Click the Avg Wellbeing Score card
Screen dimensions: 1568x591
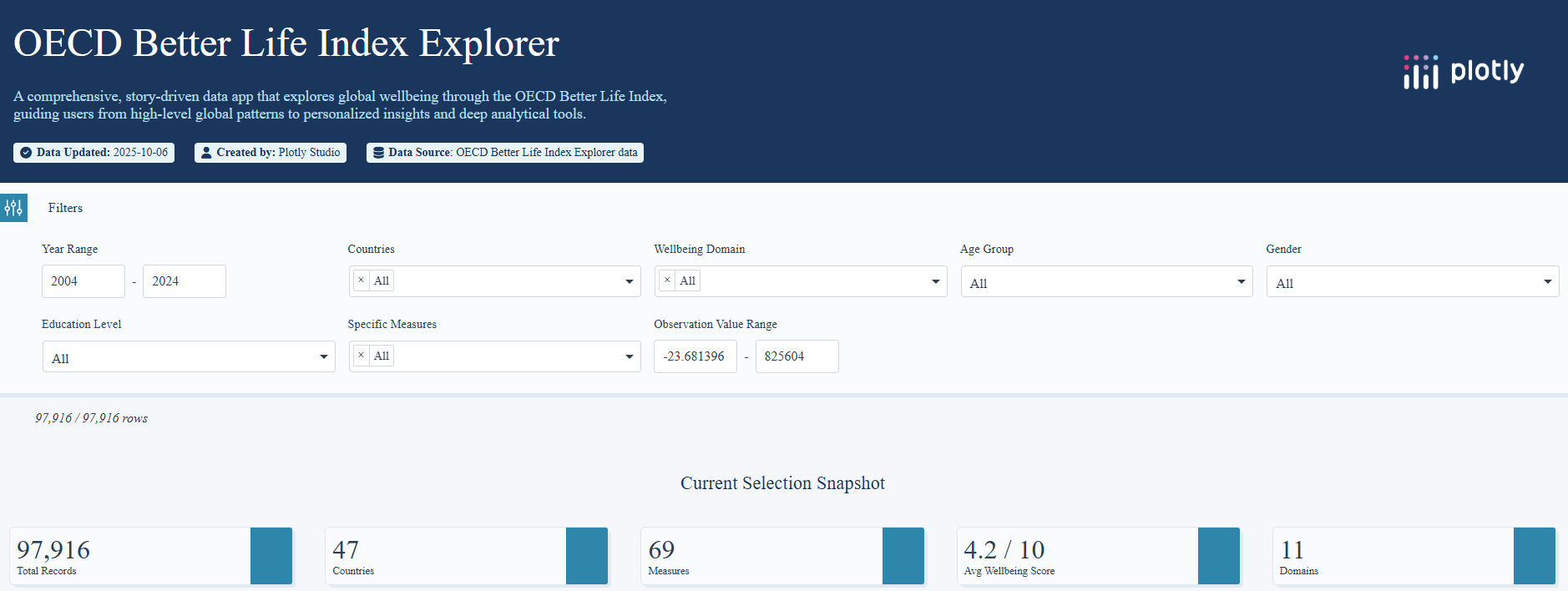(x=1099, y=556)
